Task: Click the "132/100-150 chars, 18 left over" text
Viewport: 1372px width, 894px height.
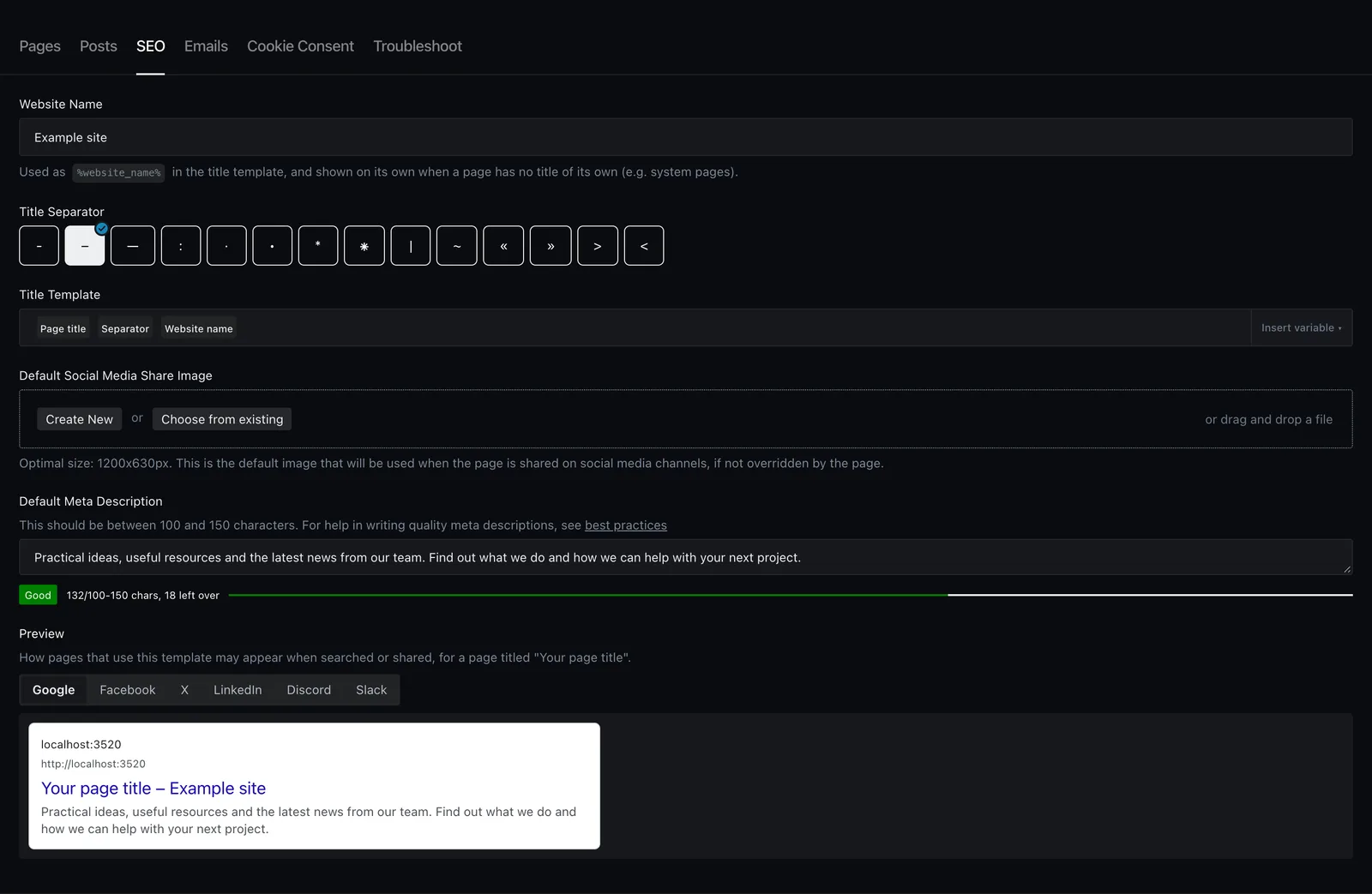Action: pos(143,595)
